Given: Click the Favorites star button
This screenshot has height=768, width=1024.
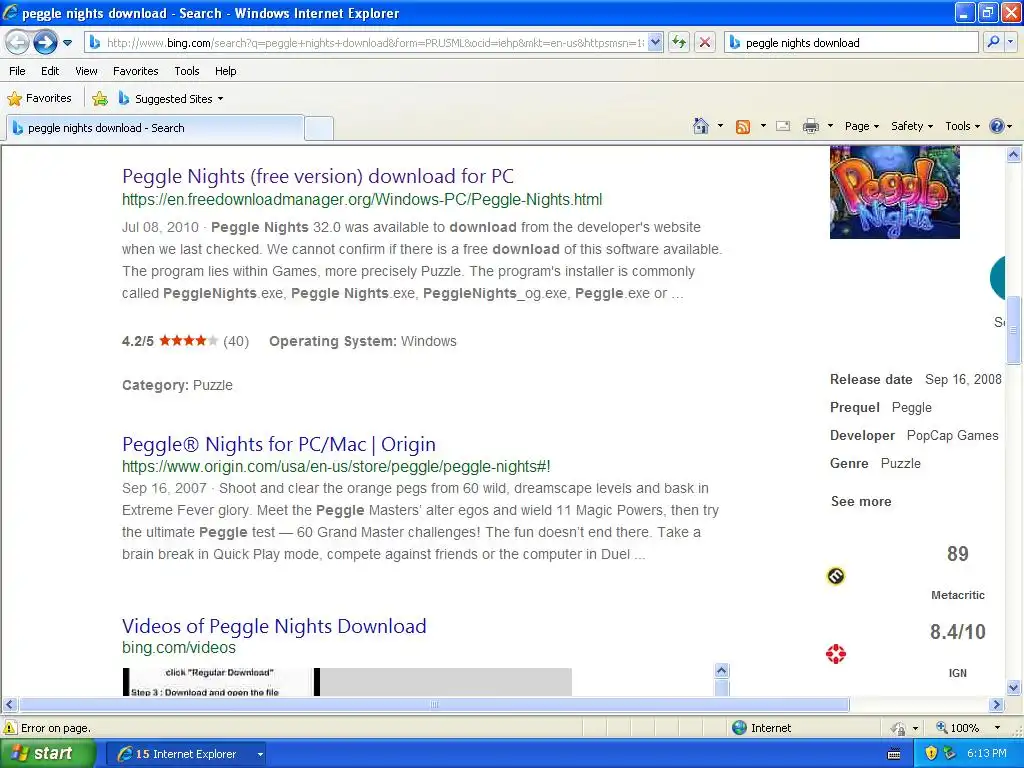Looking at the screenshot, I should pyautogui.click(x=39, y=99).
